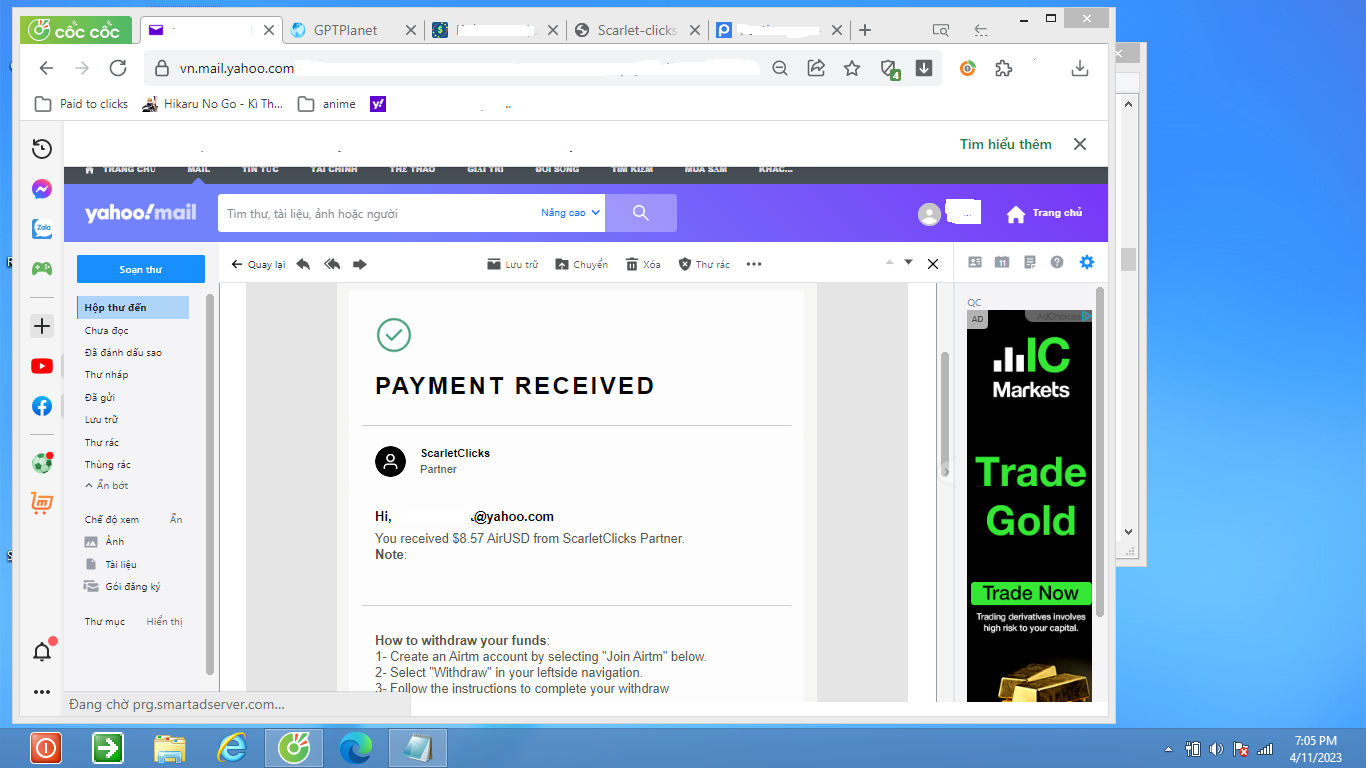Click the Tìm hiểu thêm link
1366x768 pixels.
pos(1006,144)
